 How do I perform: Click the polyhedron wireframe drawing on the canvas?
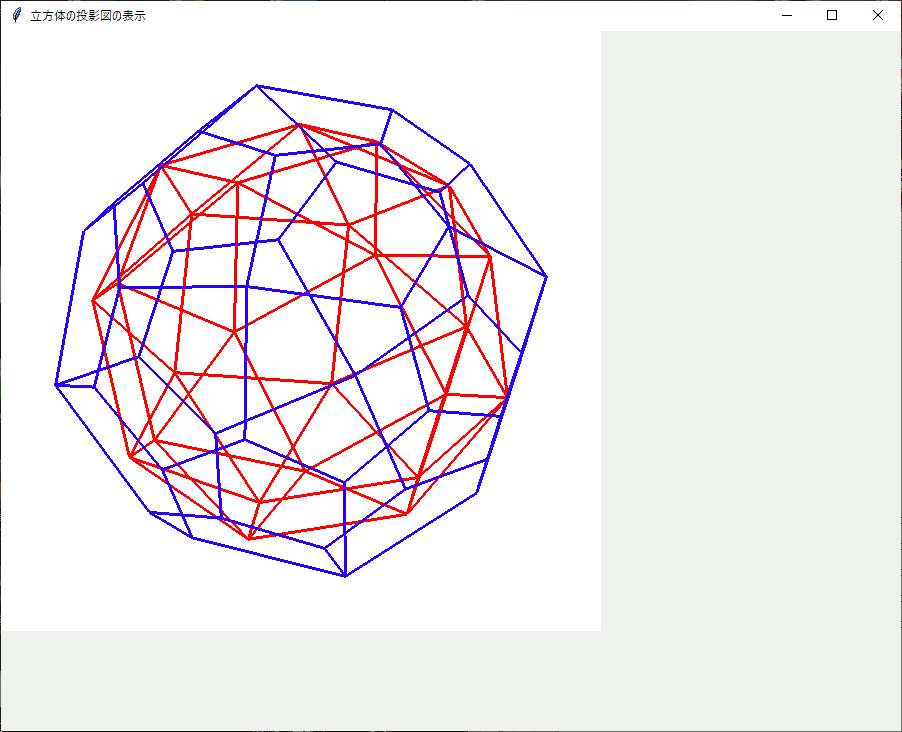(x=301, y=331)
